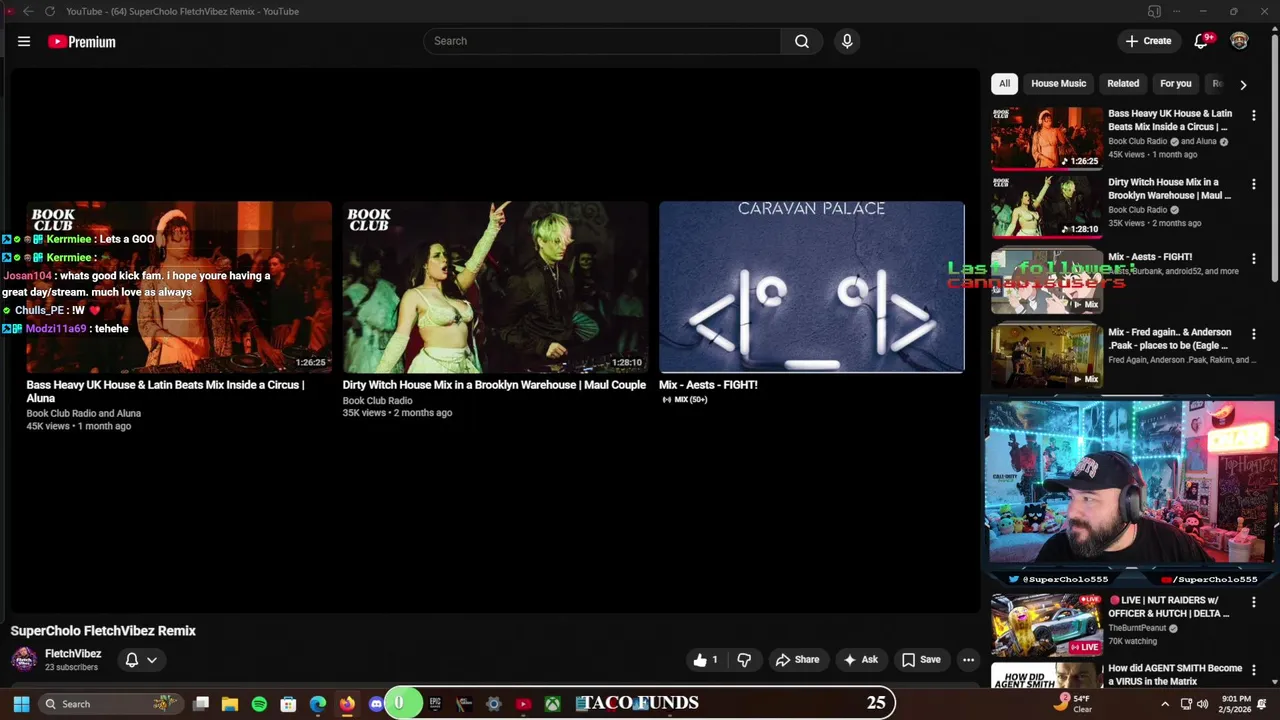Screen dimensions: 1280x720
Task: Open Dirty Witch House Mix sidebar thumbnail
Action: click(1046, 206)
